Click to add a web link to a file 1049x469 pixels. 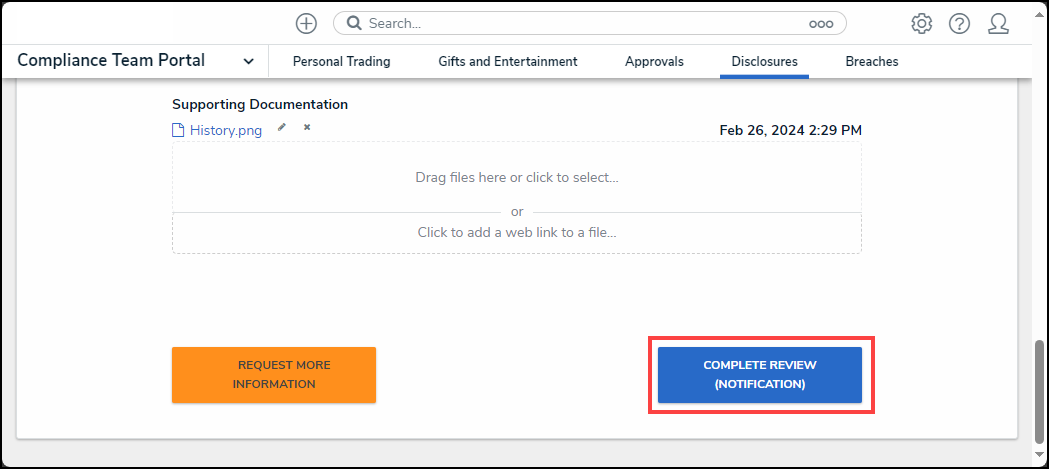pos(516,232)
